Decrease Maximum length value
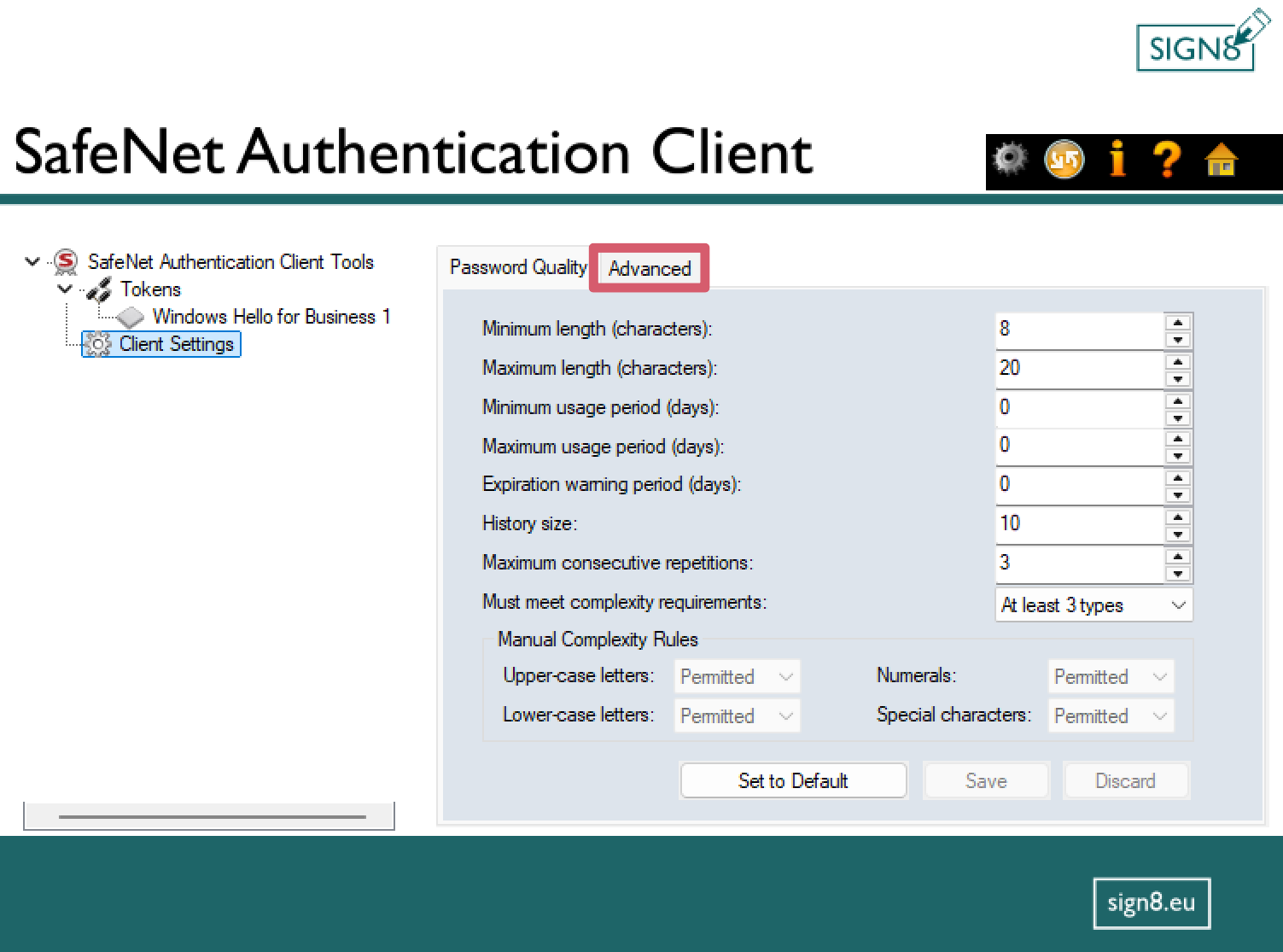This screenshot has width=1283, height=952. 1178,379
